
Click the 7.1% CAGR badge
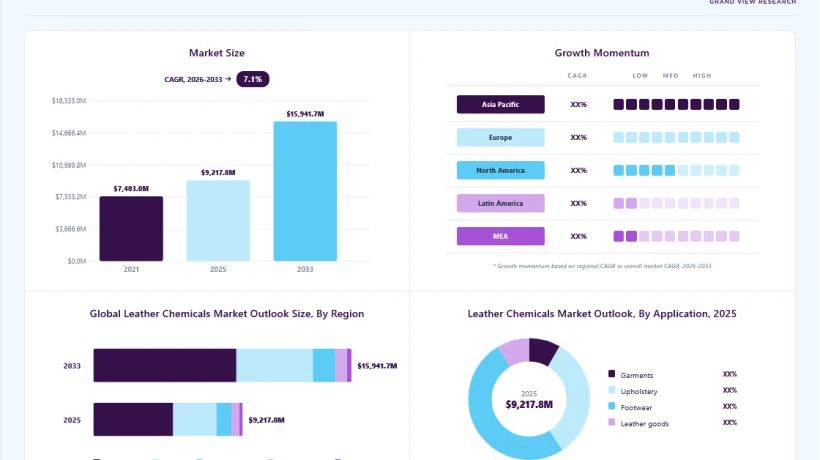tap(253, 79)
